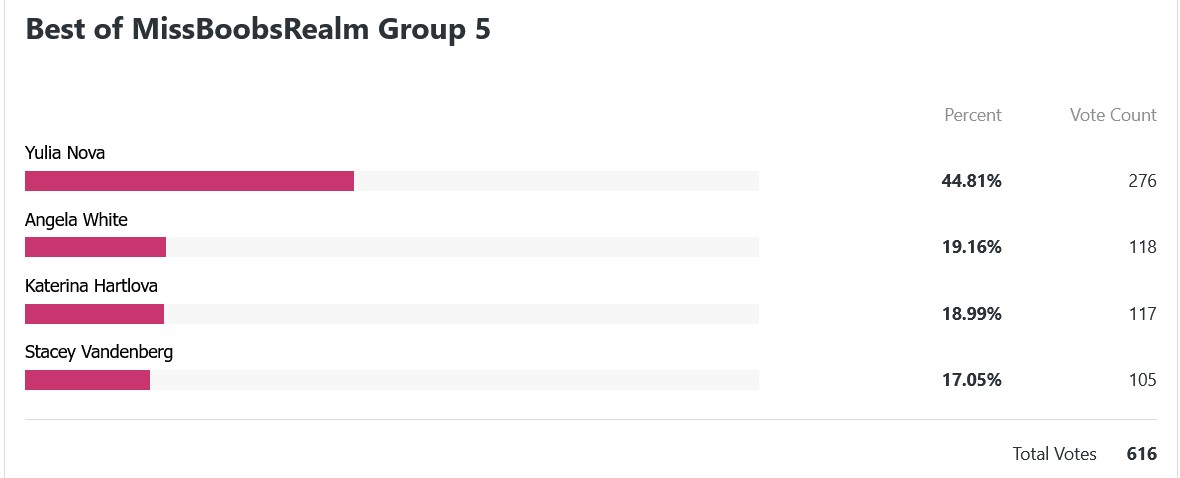The image size is (1180, 478).
Task: Click the 19.16% percentage value
Action: (972, 248)
